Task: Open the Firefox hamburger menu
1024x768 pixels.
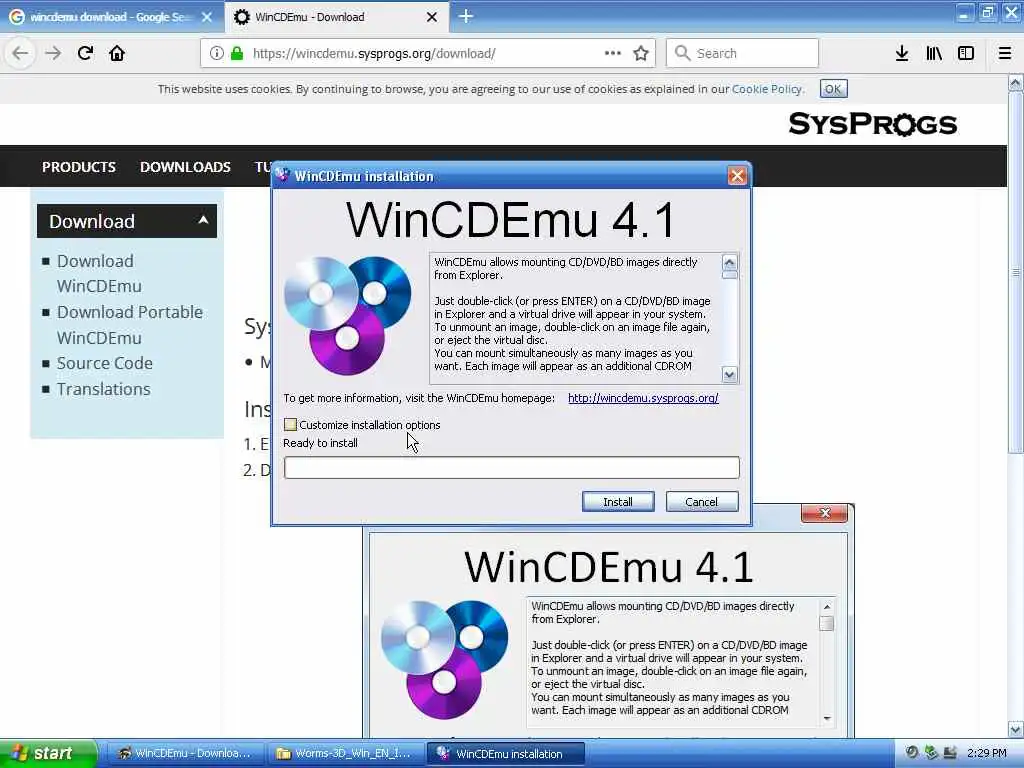Action: point(1005,54)
